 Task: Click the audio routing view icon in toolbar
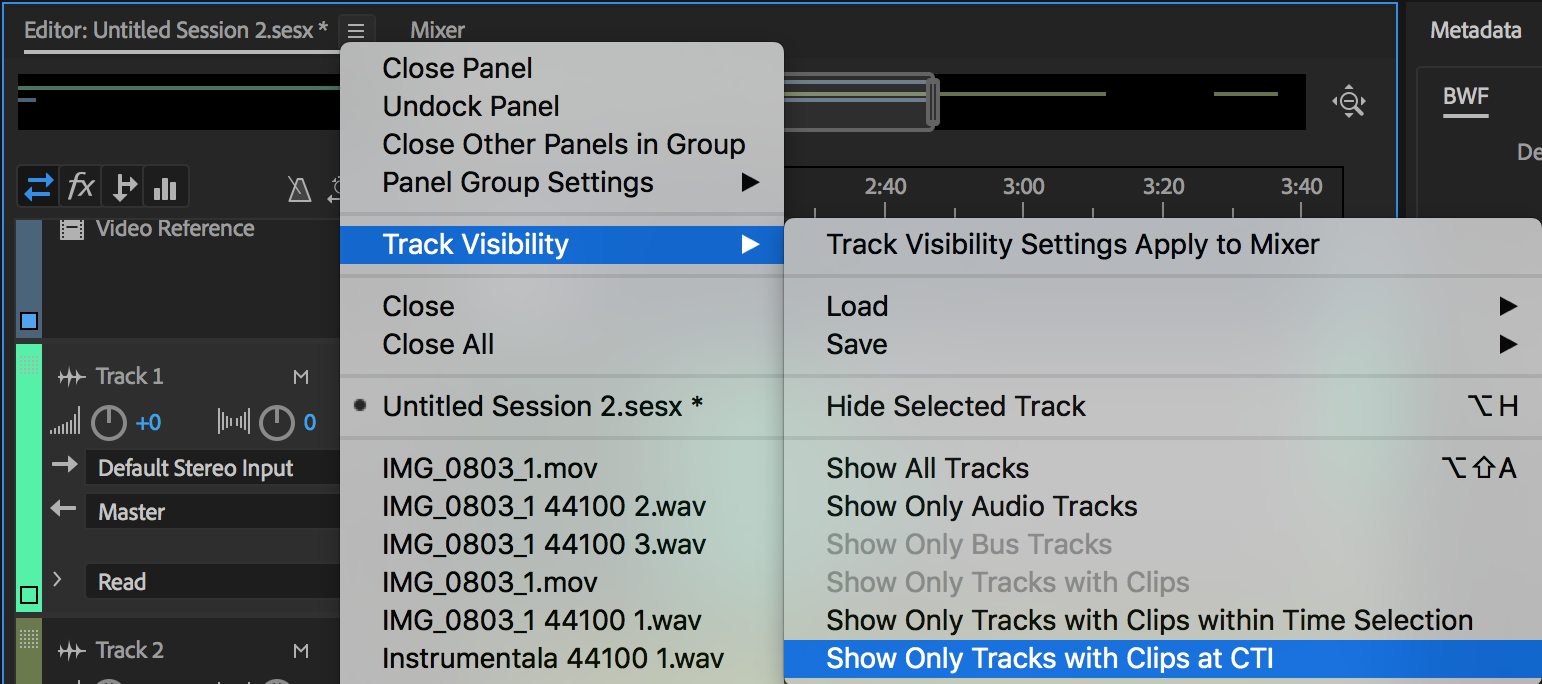[x=122, y=186]
